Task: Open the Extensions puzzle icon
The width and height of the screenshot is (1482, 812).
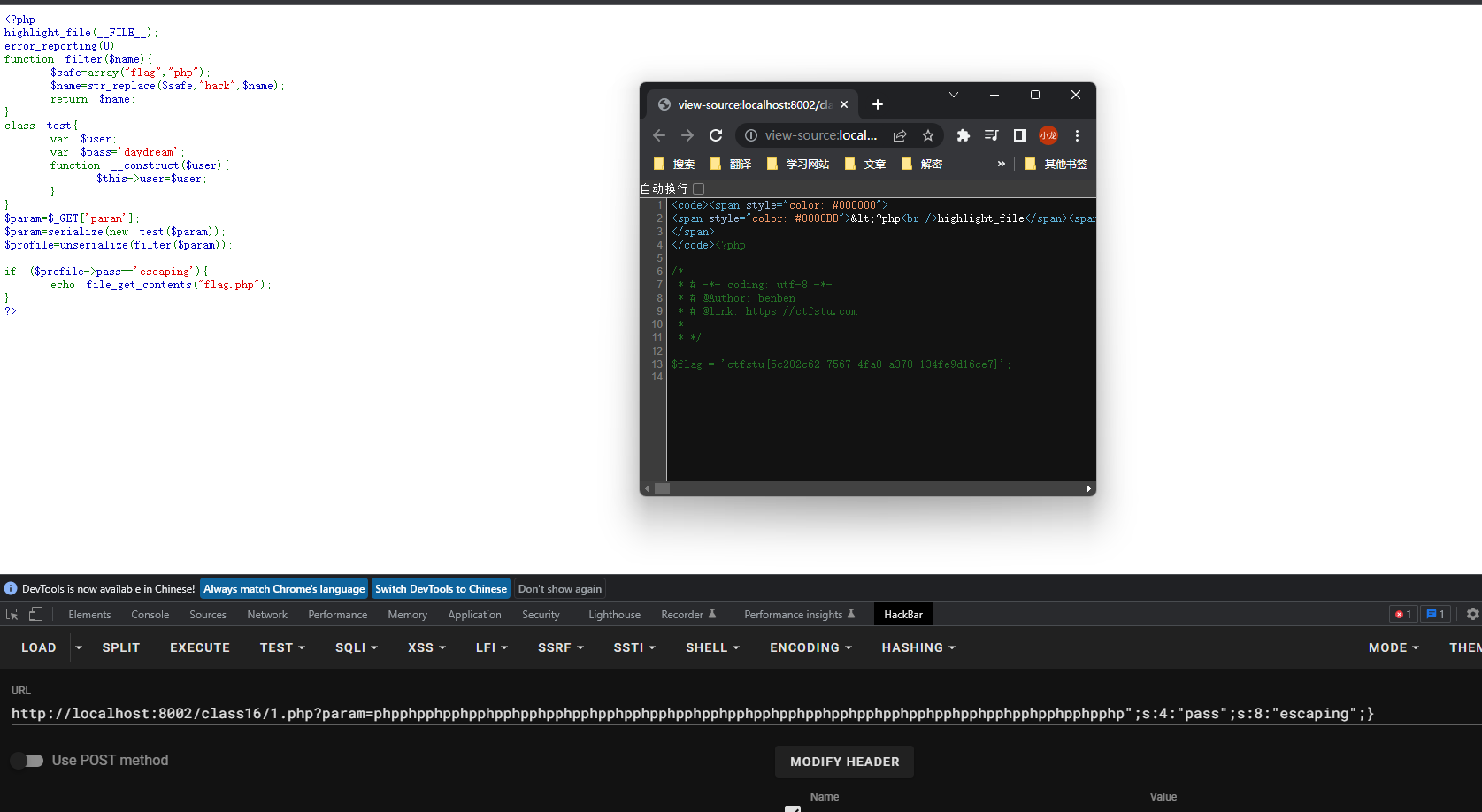Action: coord(964,135)
